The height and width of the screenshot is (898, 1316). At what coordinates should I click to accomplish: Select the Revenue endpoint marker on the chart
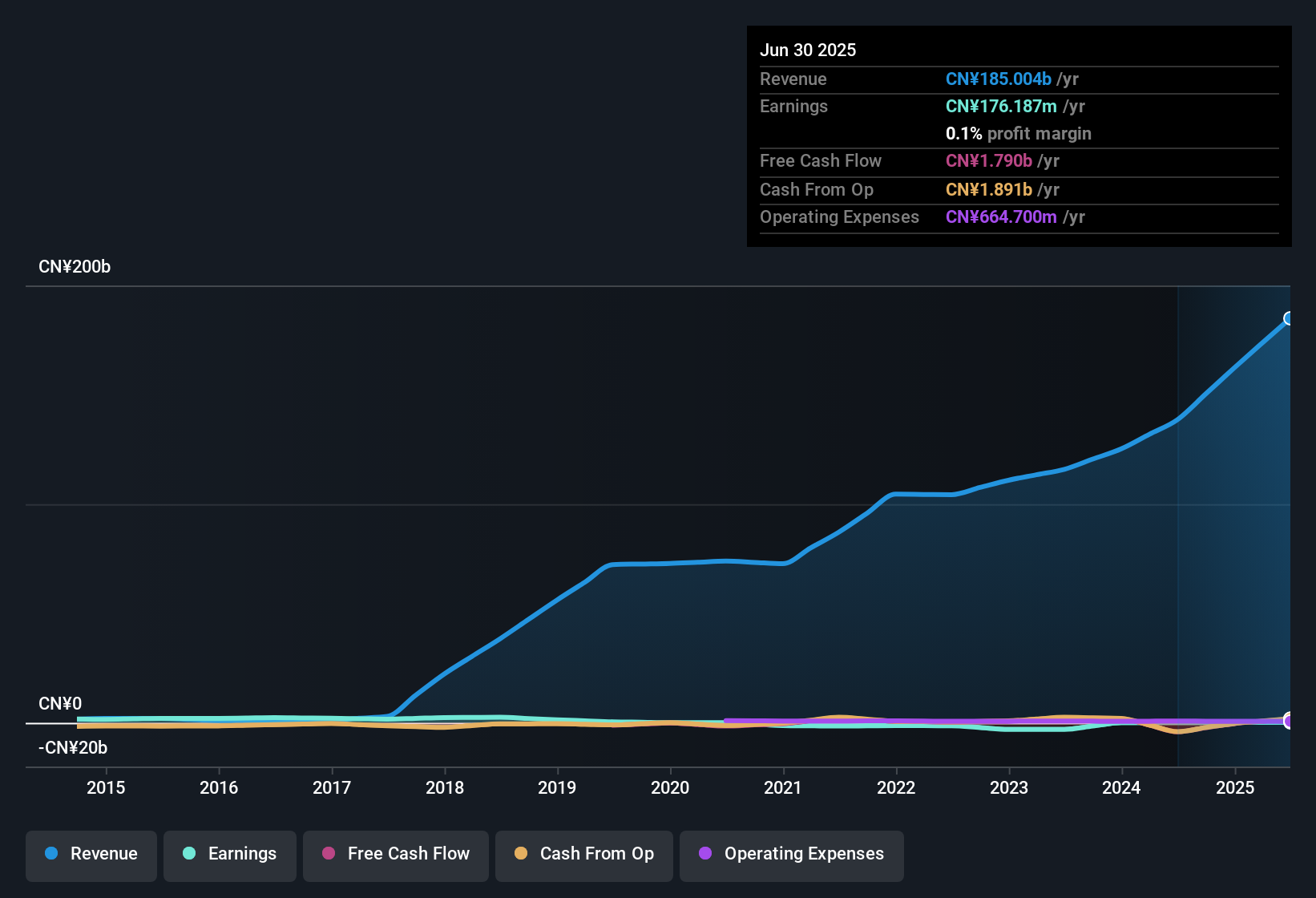[x=1288, y=318]
